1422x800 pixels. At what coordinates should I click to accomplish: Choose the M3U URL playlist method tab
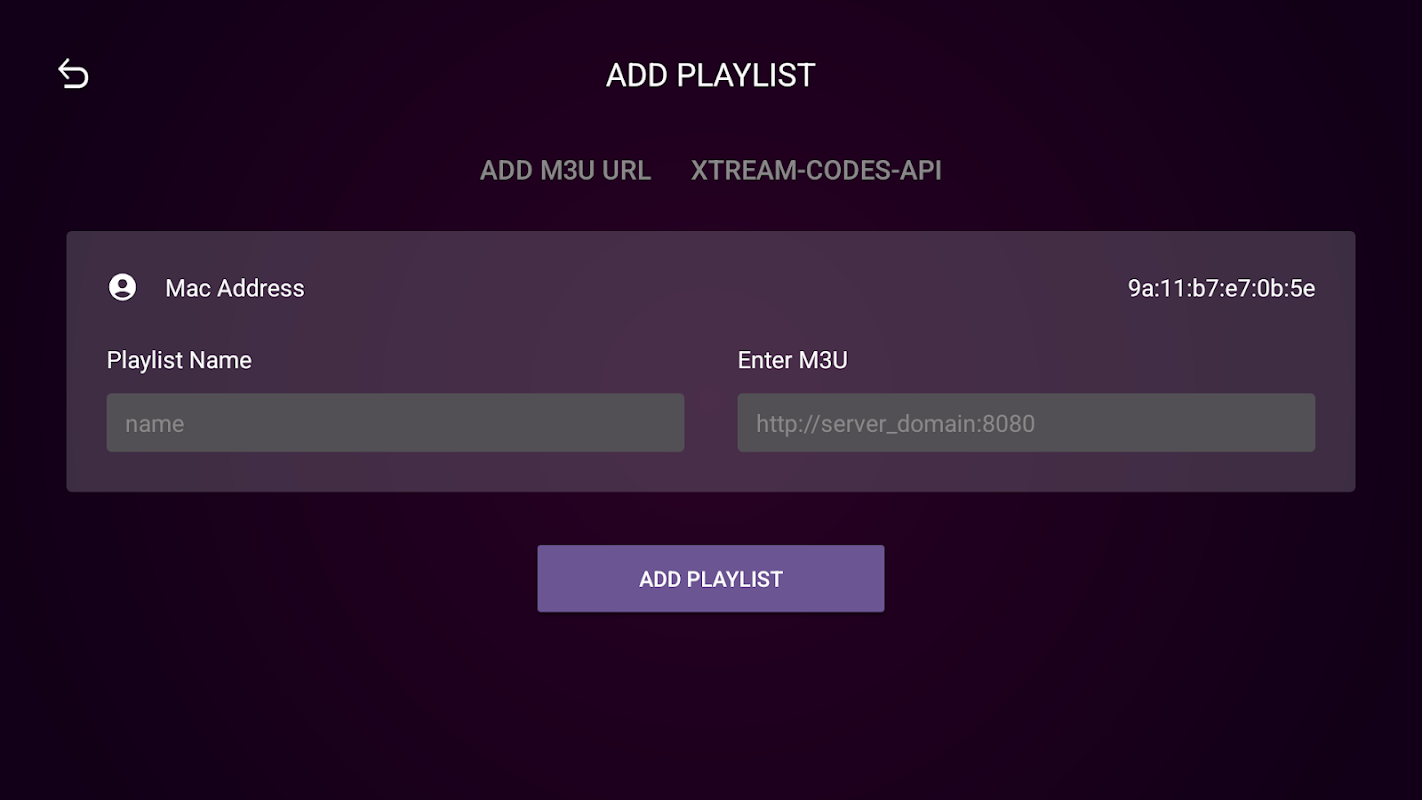[x=565, y=170]
